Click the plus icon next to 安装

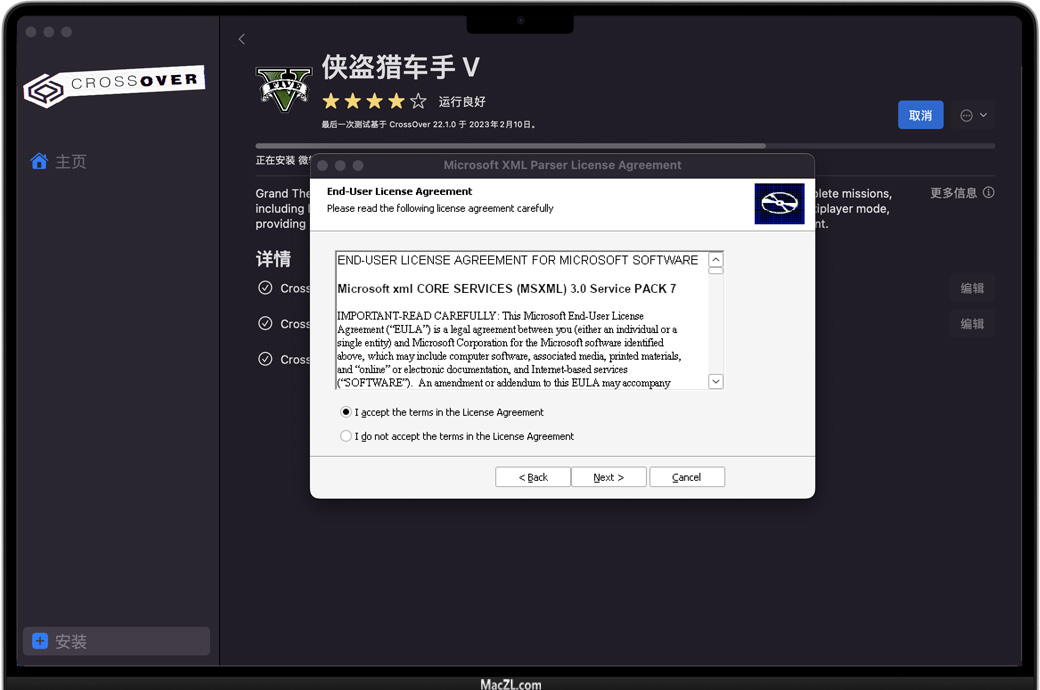coord(40,641)
